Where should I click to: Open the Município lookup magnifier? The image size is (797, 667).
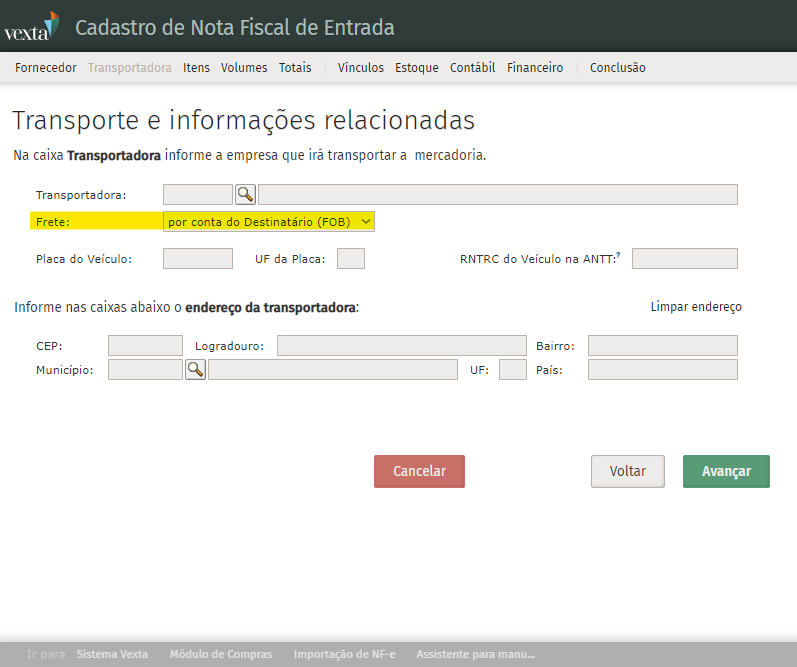pos(195,370)
